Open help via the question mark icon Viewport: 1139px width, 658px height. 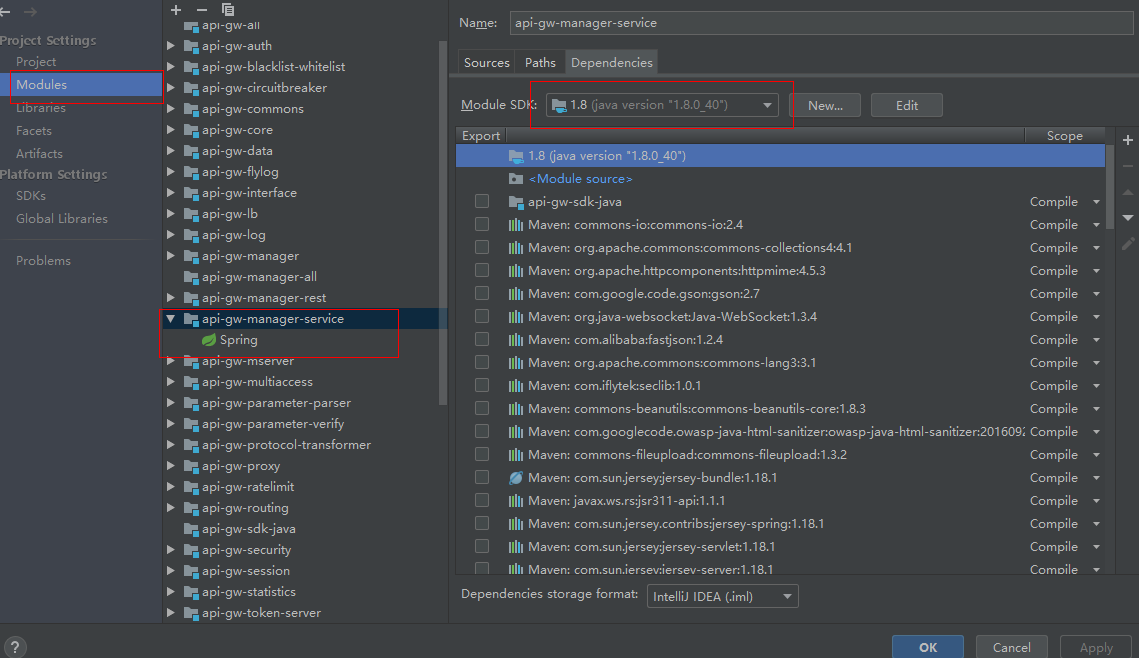coord(15,646)
